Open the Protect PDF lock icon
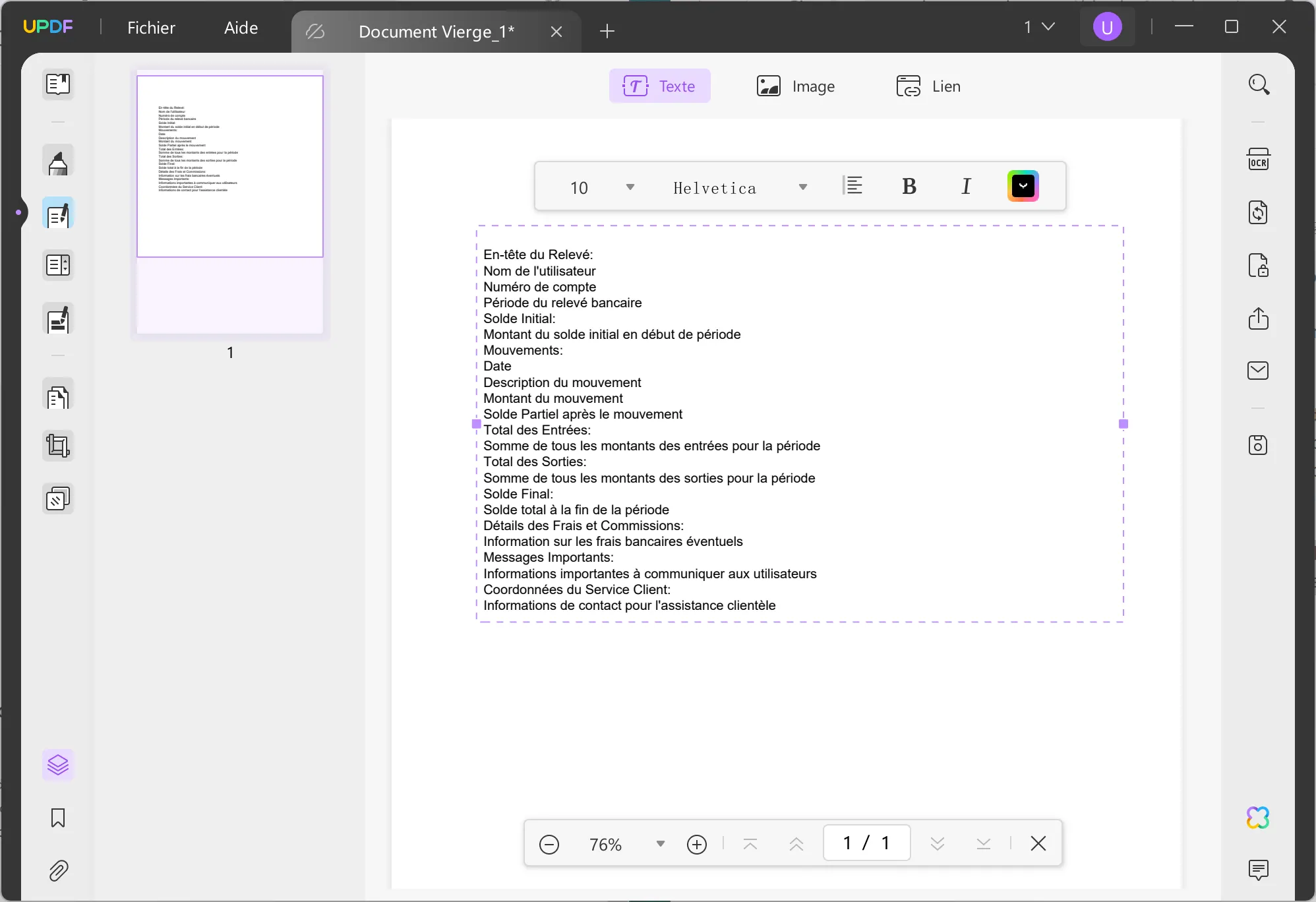The height and width of the screenshot is (902, 1316). click(1259, 265)
